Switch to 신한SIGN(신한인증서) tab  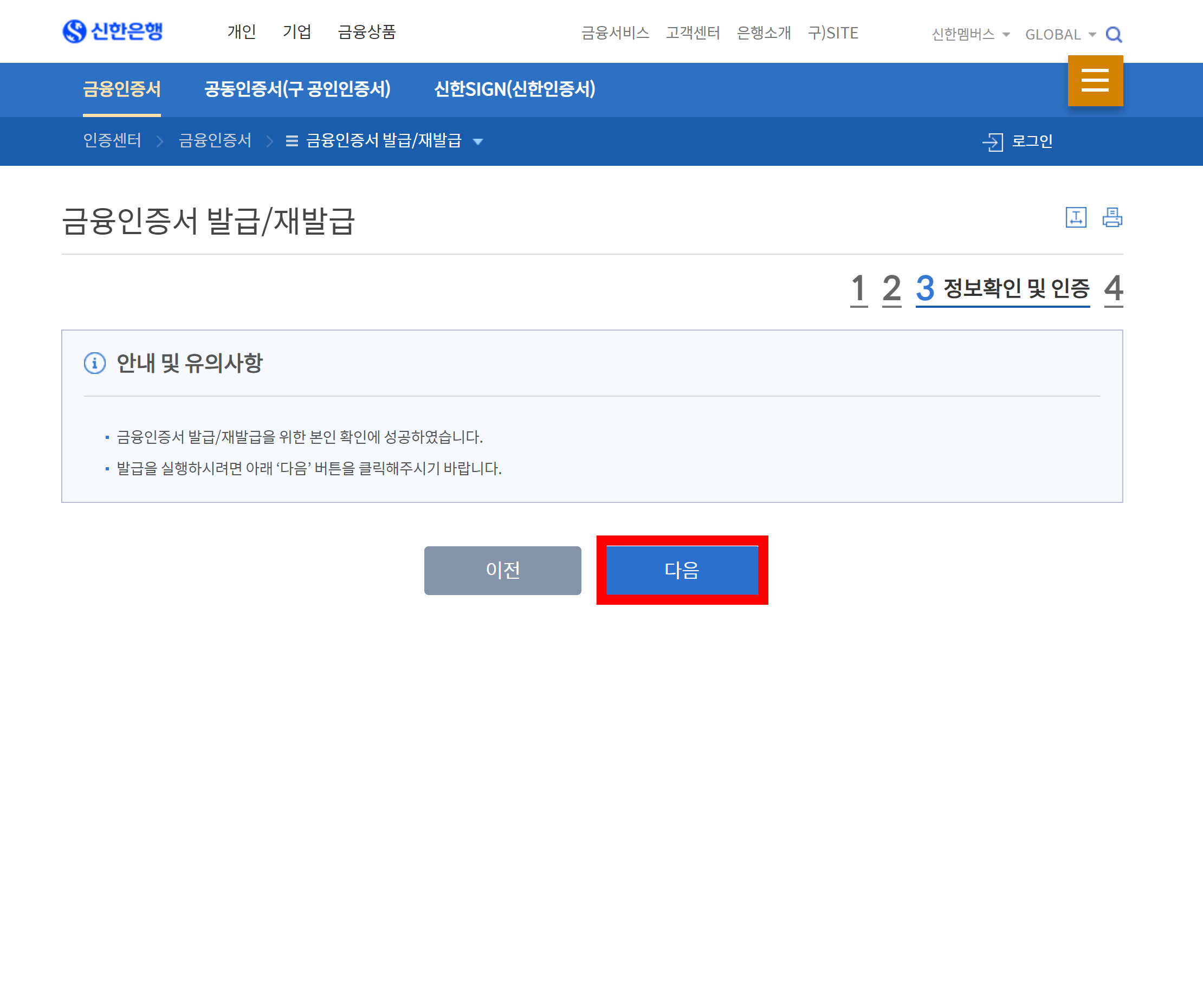tap(514, 89)
